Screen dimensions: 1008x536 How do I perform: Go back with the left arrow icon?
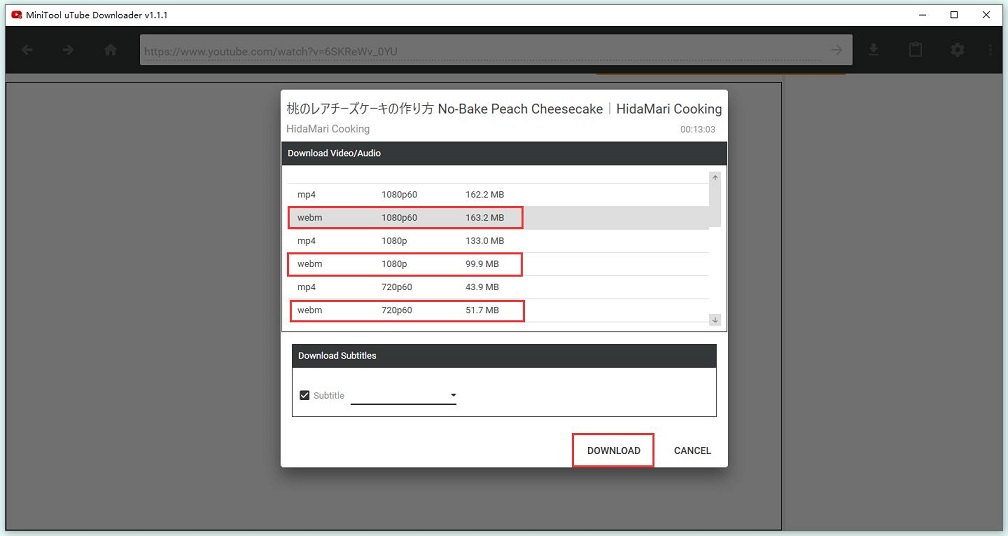coord(27,49)
